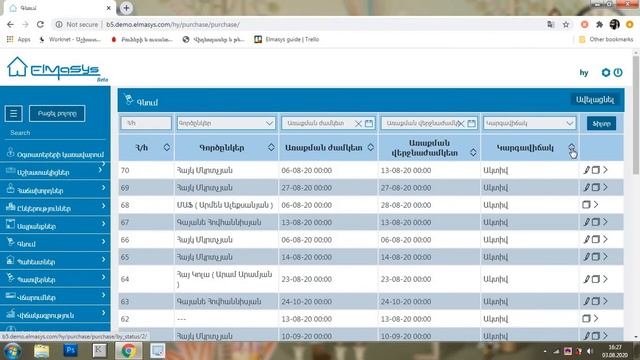Click the page vertical scrollbar
The height and width of the screenshot is (360, 640).
636,114
